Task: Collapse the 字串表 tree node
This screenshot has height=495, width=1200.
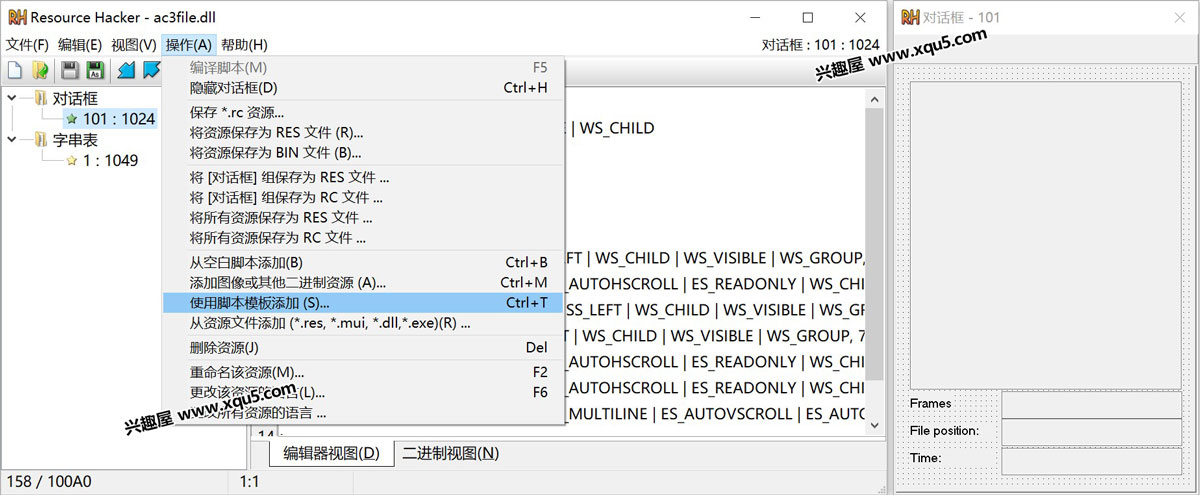Action: pyautogui.click(x=12, y=139)
